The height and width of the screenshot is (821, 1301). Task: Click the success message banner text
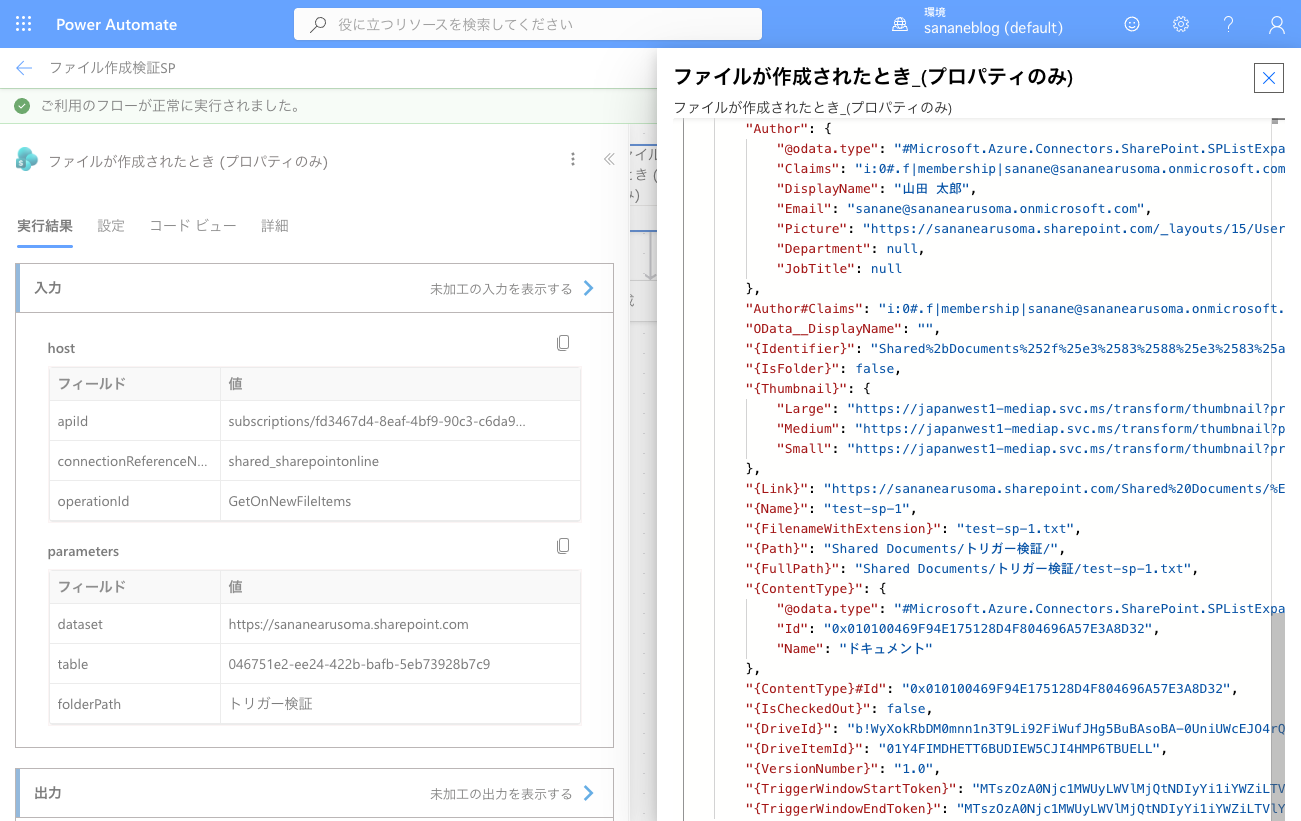pyautogui.click(x=171, y=106)
